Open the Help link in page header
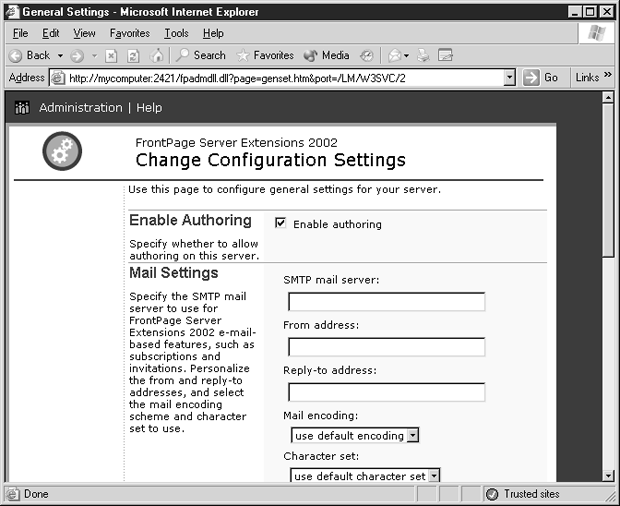Viewport: 620px width, 506px height. [x=149, y=108]
